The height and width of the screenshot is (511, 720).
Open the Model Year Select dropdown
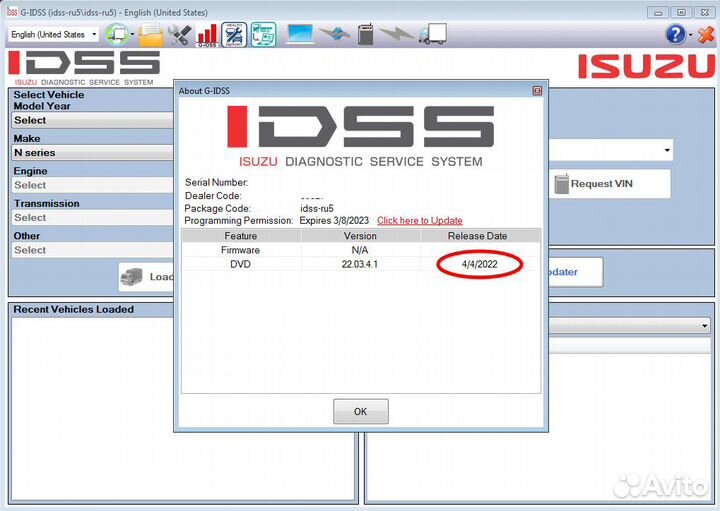click(93, 120)
